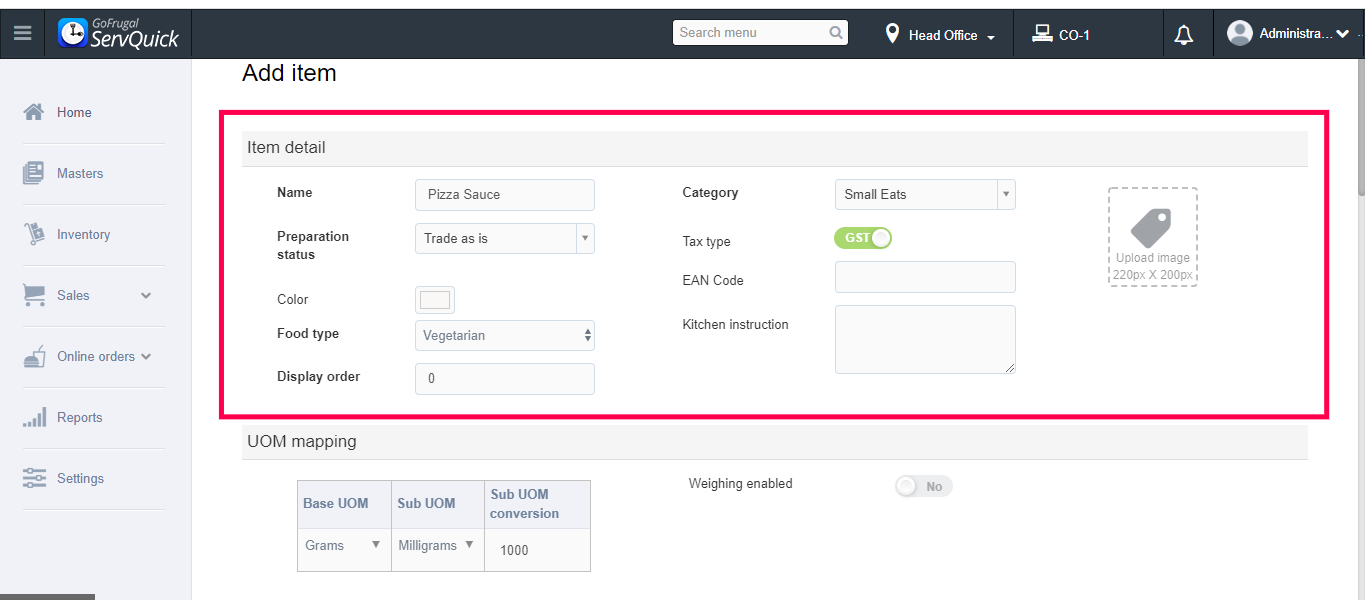This screenshot has height=600, width=1365.
Task: Toggle the GST tax type switch
Action: [862, 238]
